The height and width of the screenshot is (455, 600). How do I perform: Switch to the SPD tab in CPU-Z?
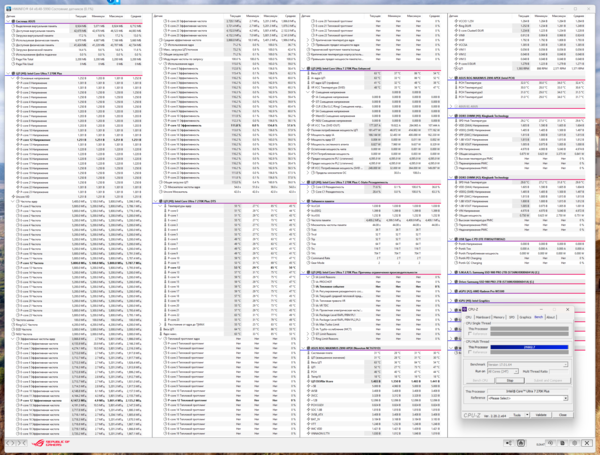coord(512,317)
